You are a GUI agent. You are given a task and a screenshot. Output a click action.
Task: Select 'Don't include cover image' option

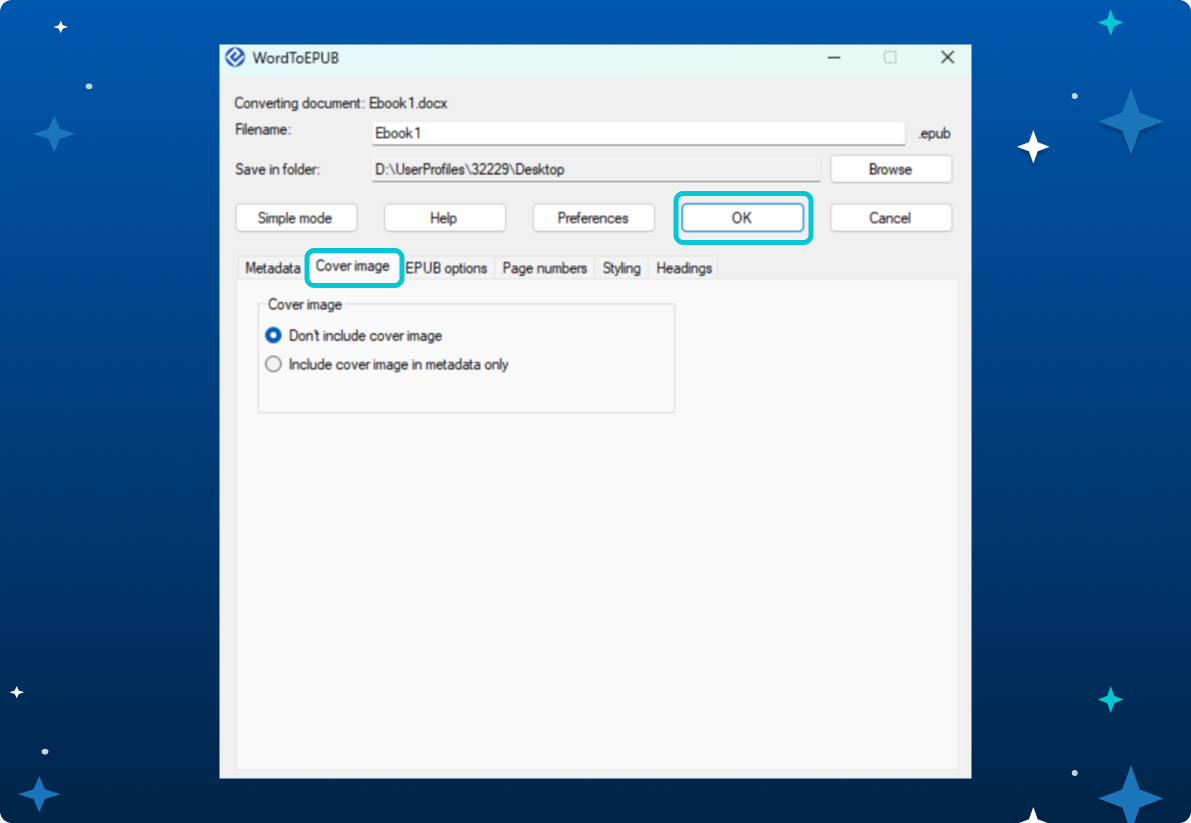pos(274,336)
